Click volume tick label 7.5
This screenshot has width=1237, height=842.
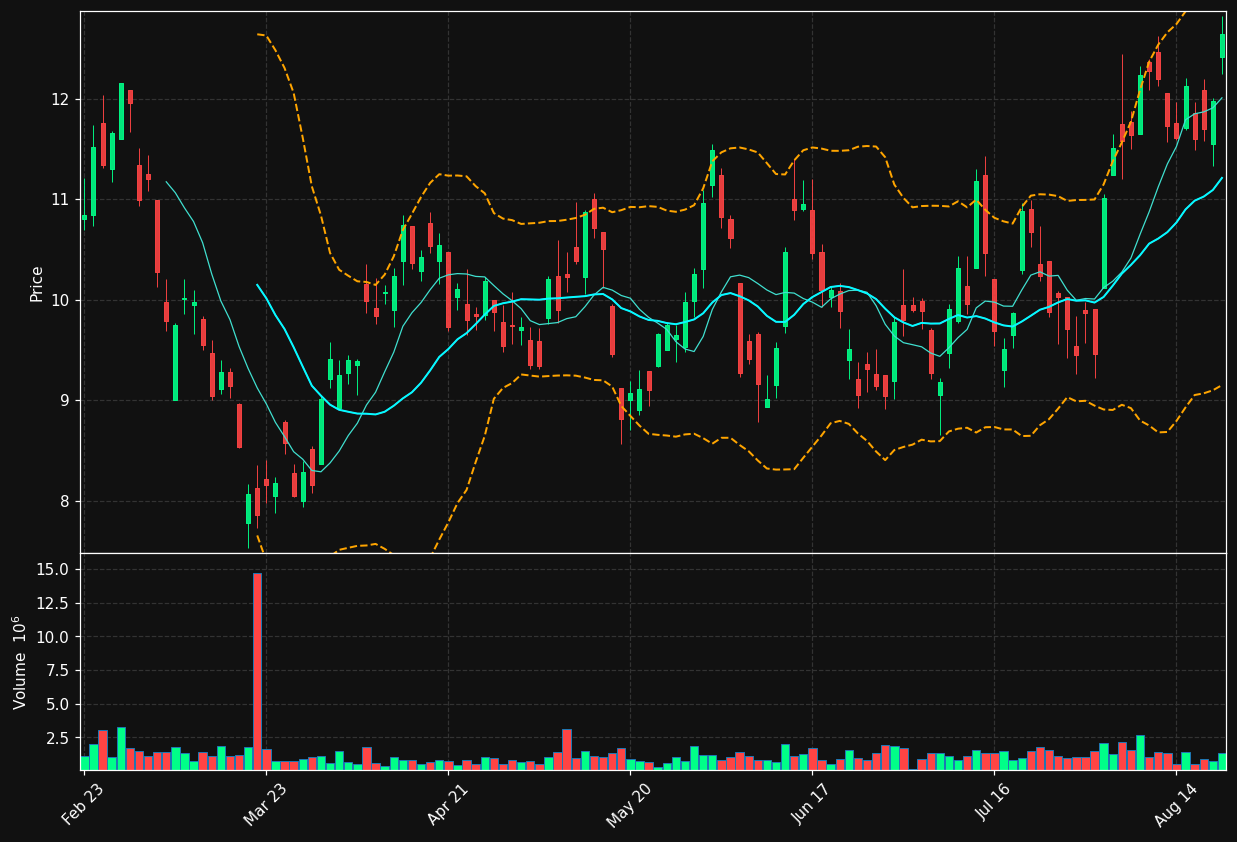(x=60, y=671)
